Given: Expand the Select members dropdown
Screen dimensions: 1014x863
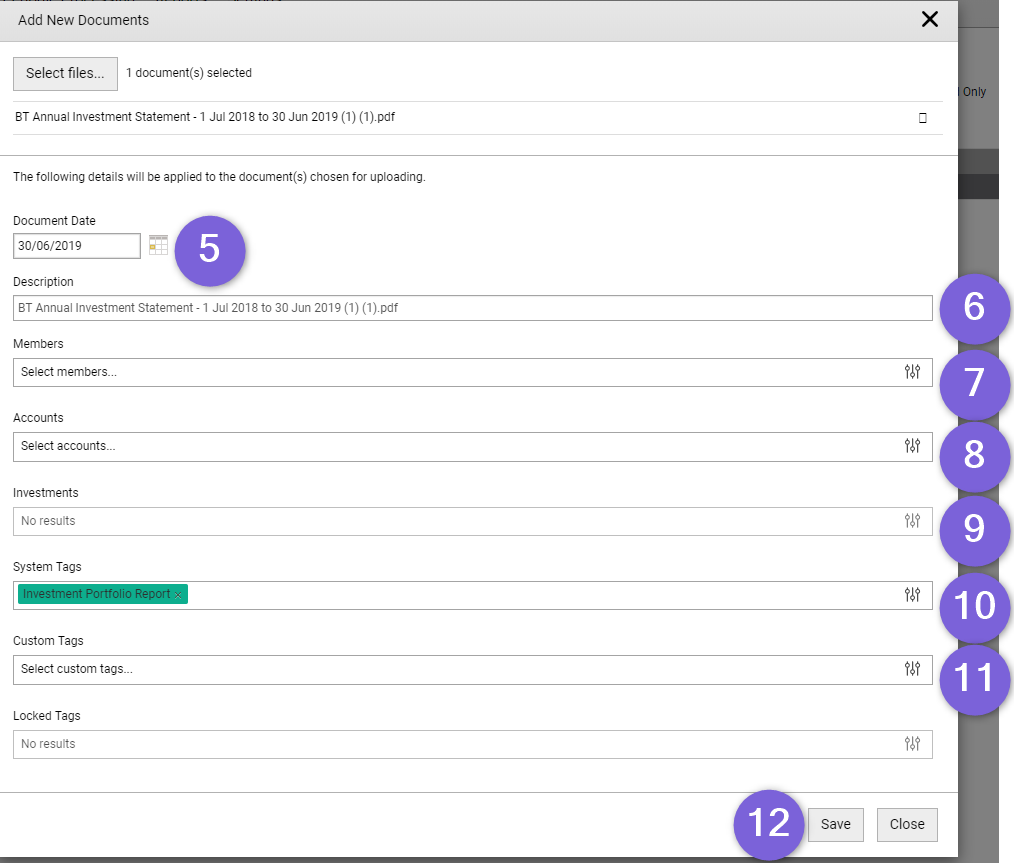Looking at the screenshot, I should (x=473, y=372).
